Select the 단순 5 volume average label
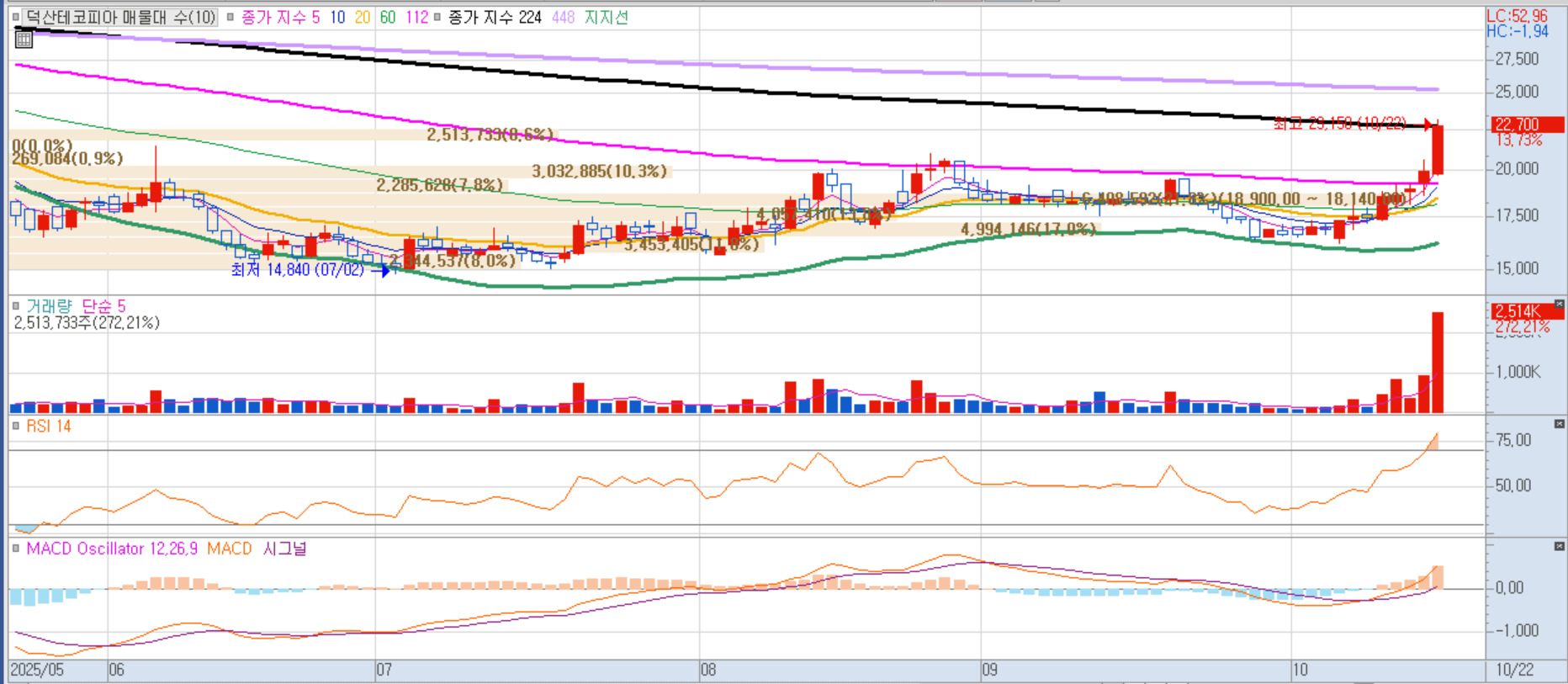This screenshot has width=1568, height=684. 103,305
